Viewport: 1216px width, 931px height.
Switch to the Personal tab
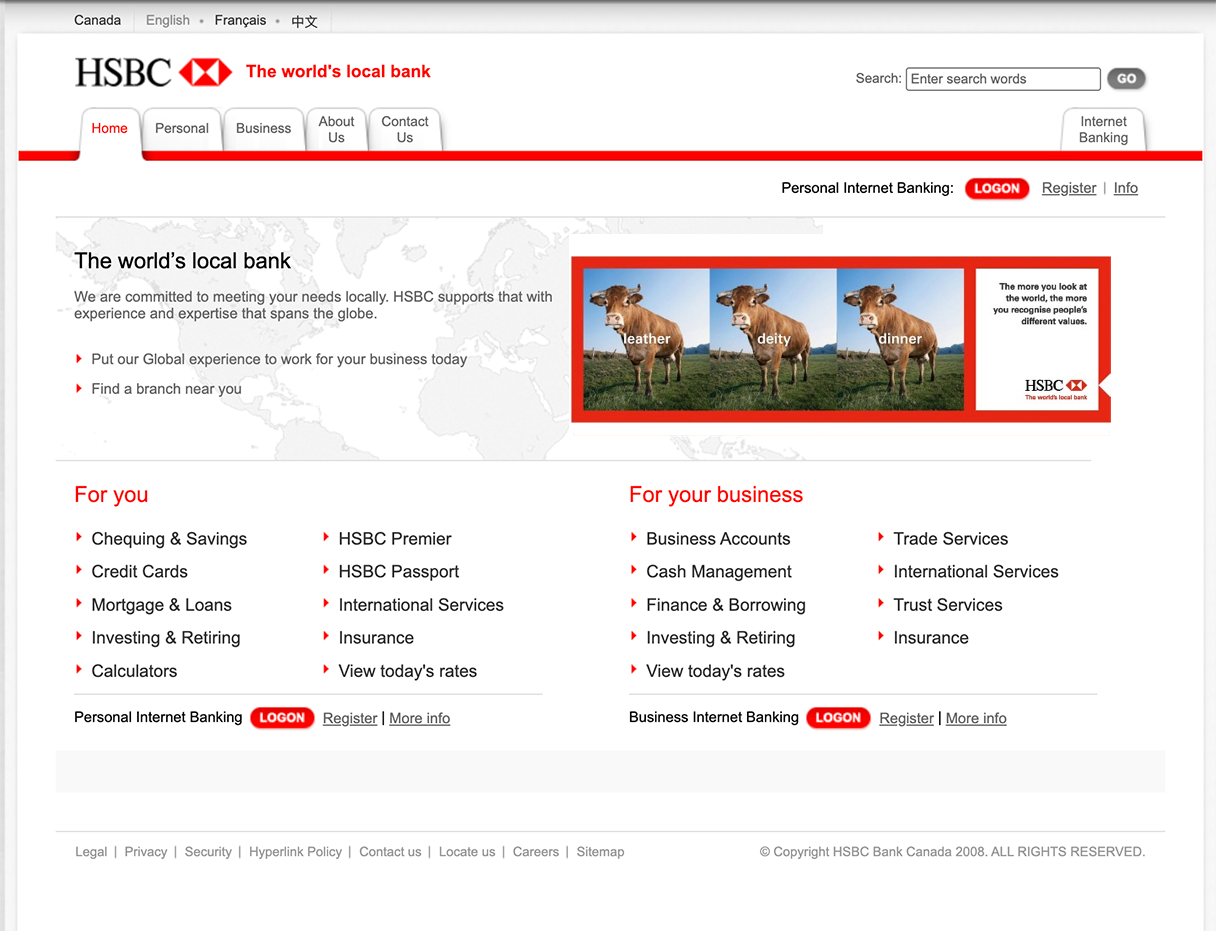pos(182,129)
